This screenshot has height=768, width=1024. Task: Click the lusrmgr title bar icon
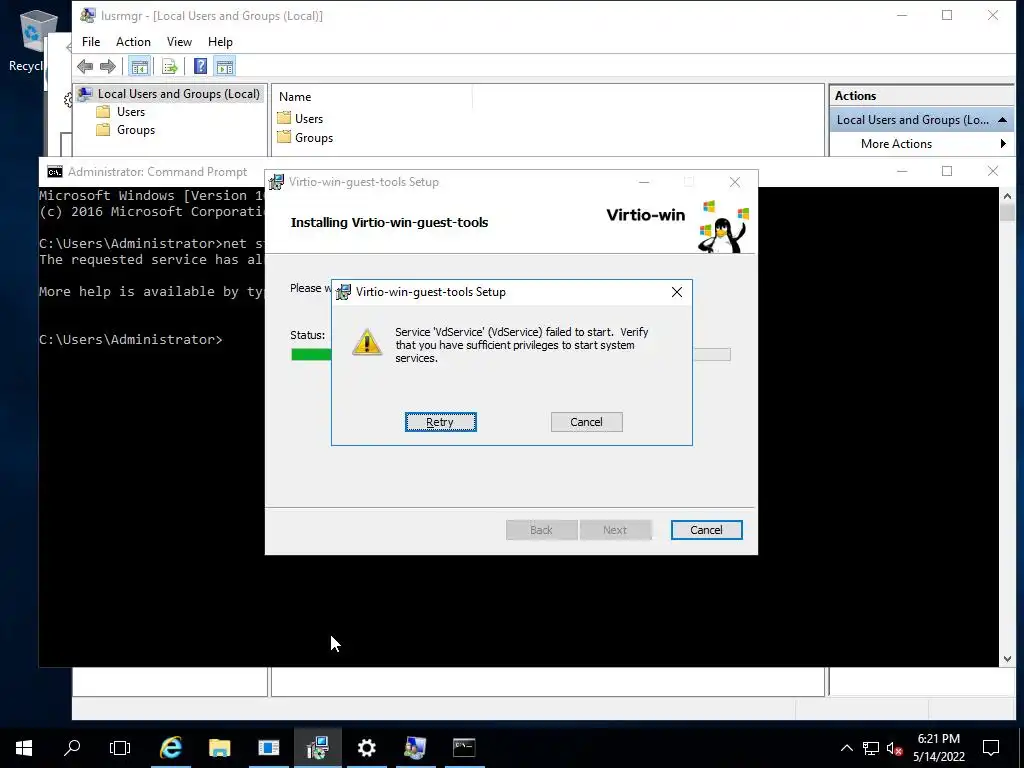pyautogui.click(x=88, y=15)
